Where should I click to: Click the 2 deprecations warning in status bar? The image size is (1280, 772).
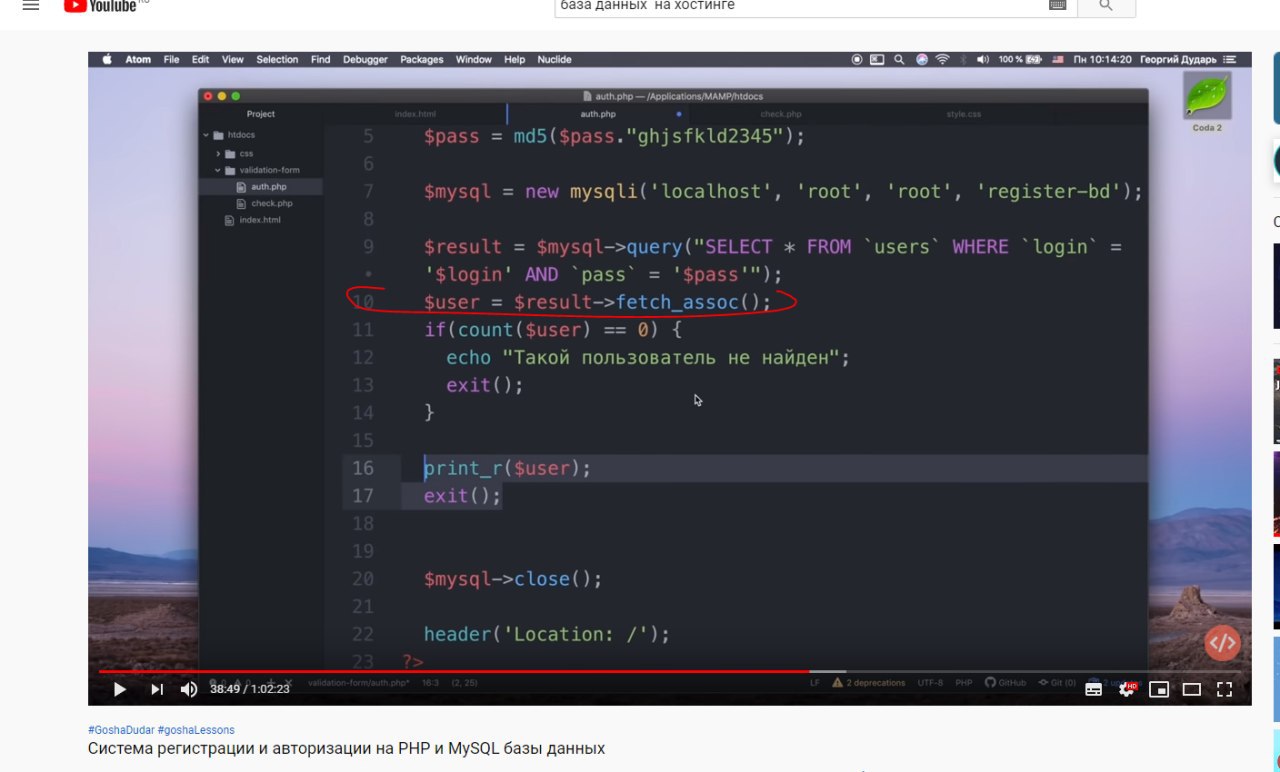click(870, 683)
